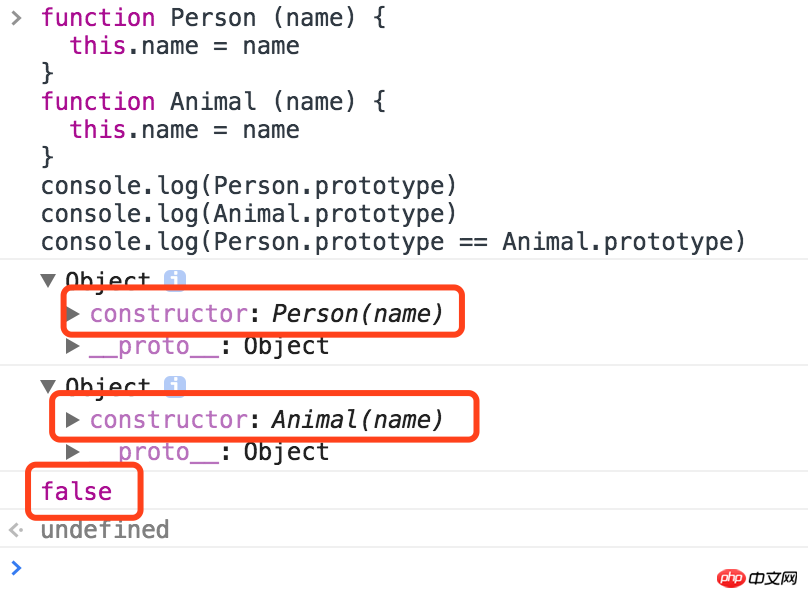808x598 pixels.
Task: Click the info icon beside first Object
Action: [x=175, y=281]
